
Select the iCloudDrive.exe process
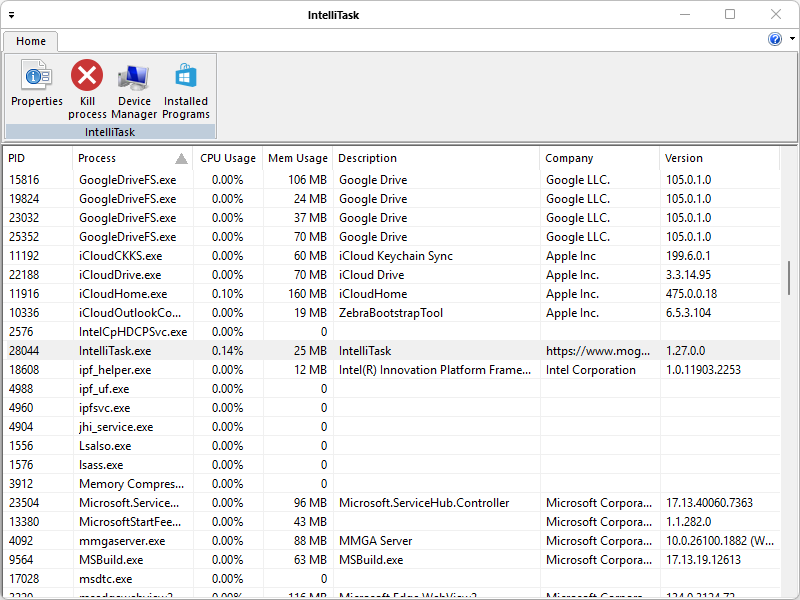[x=120, y=275]
